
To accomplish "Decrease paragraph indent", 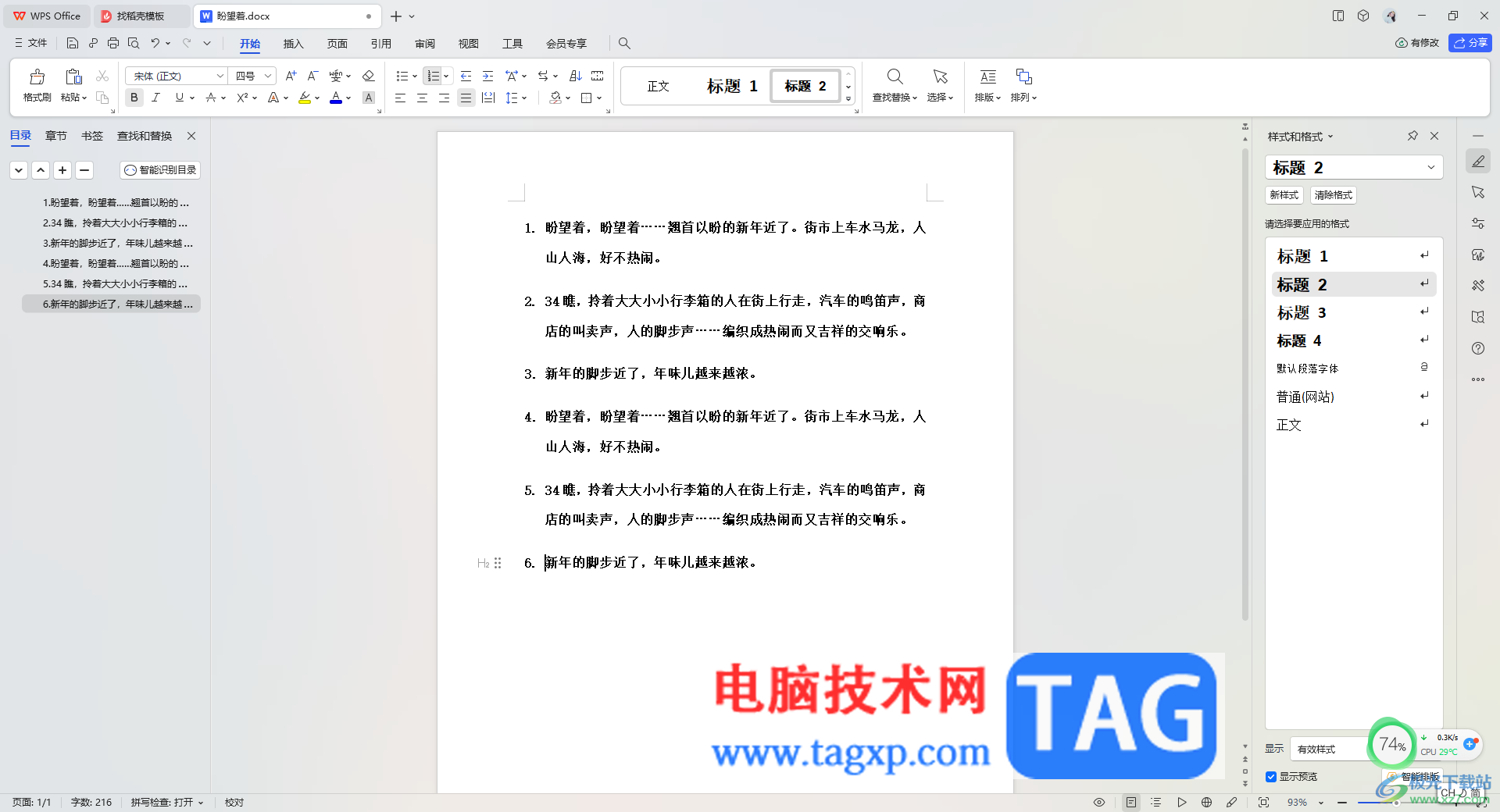I will [466, 76].
